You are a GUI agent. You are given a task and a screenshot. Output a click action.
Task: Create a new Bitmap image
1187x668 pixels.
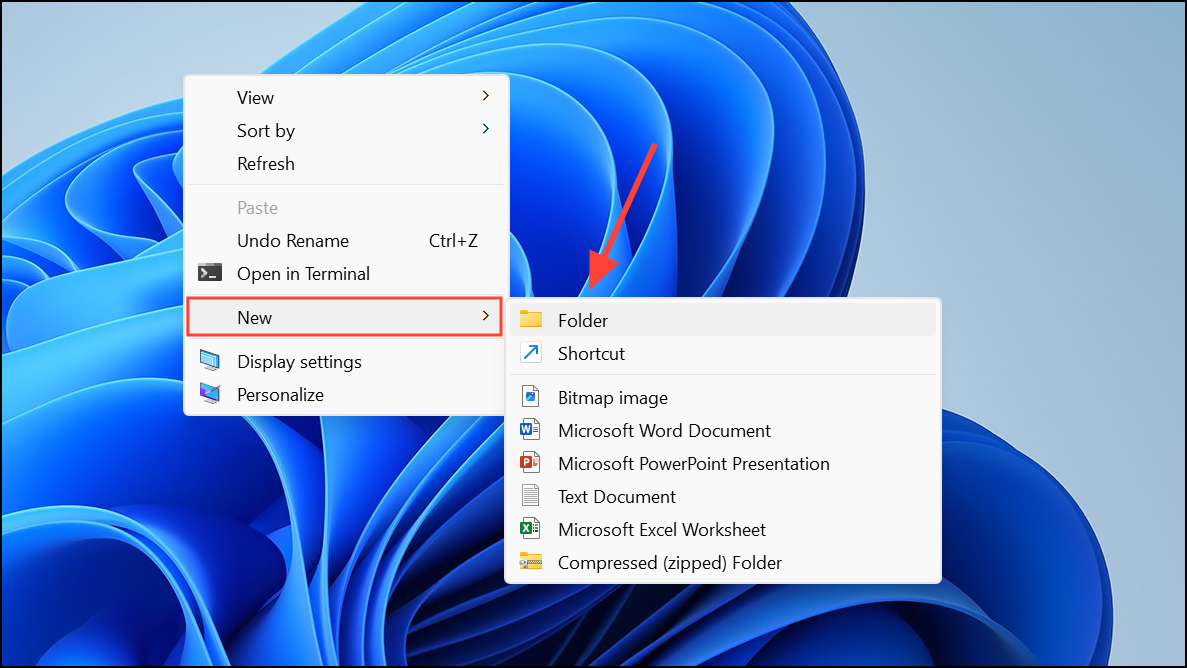tap(723, 398)
